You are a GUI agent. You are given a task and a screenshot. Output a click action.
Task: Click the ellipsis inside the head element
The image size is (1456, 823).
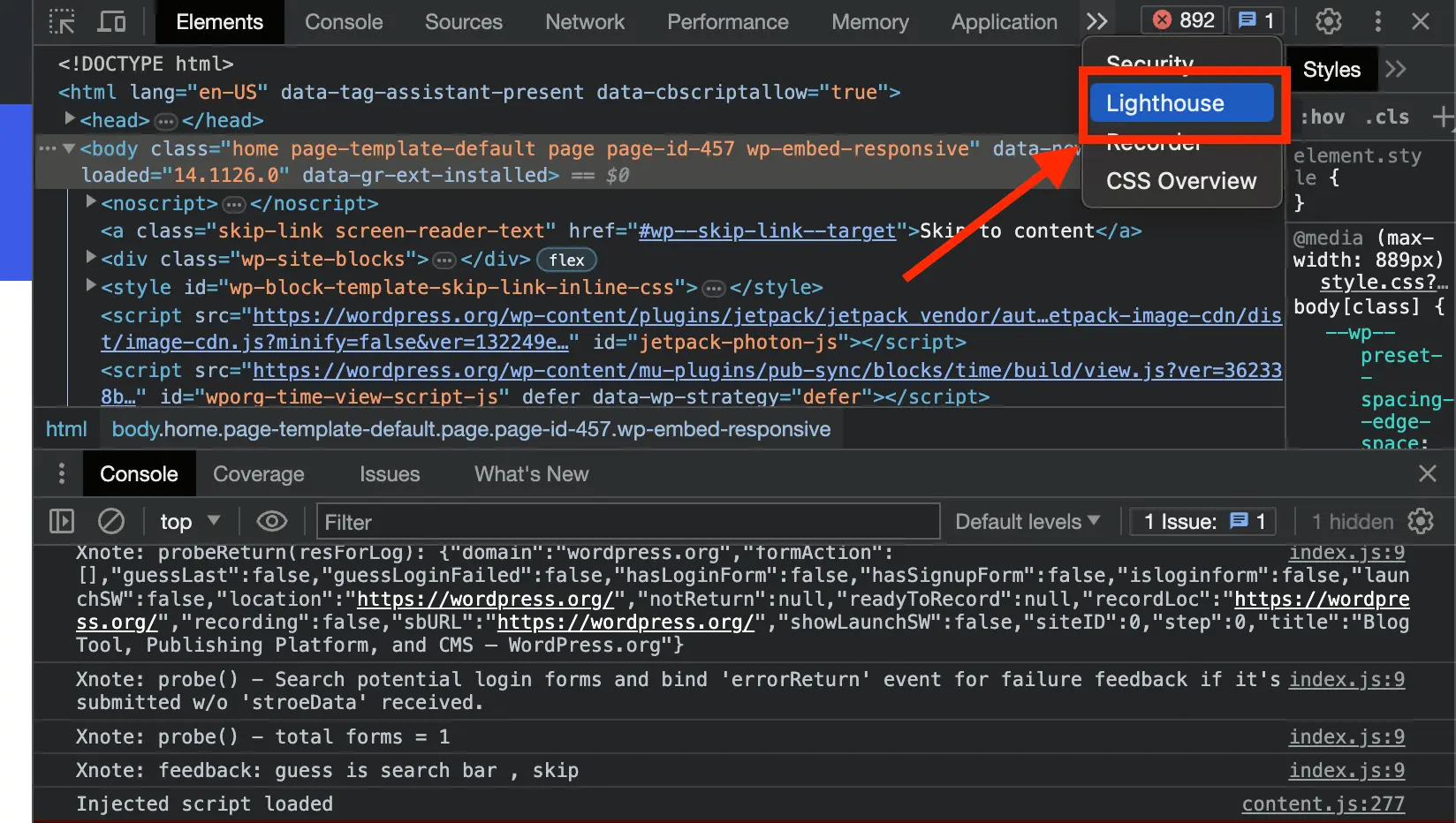166,121
